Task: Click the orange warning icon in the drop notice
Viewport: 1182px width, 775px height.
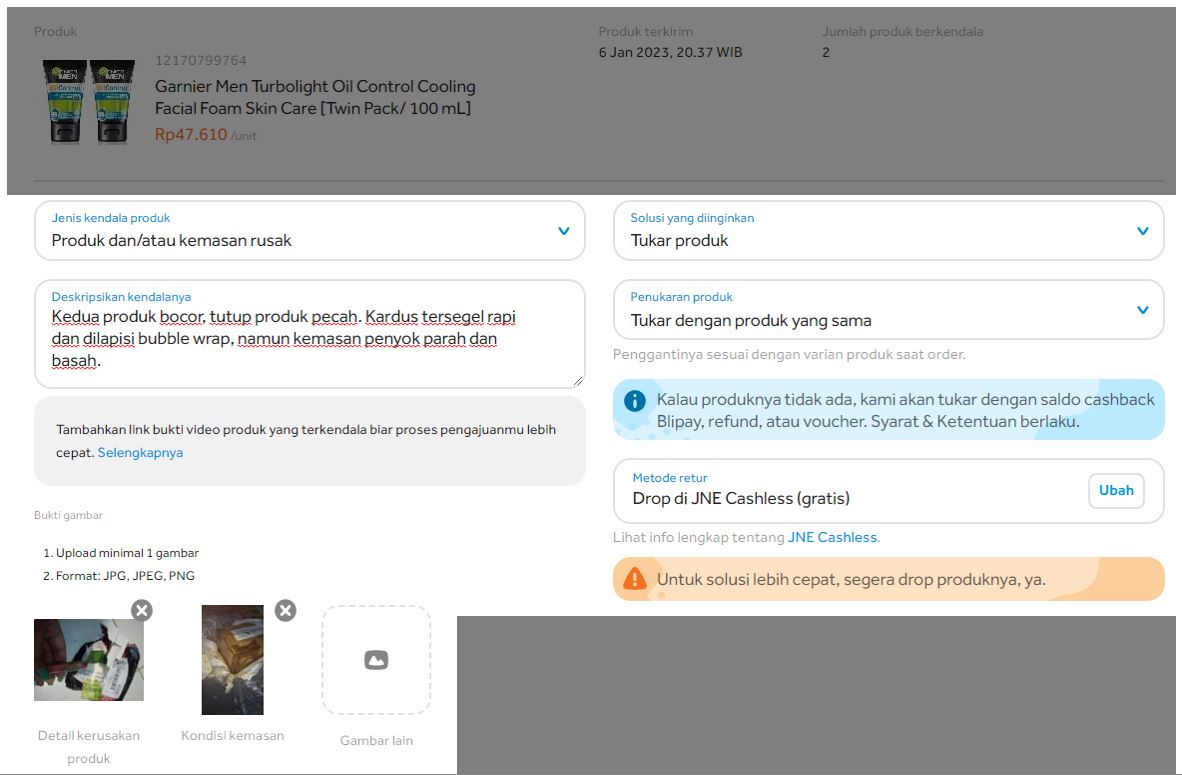Action: click(635, 579)
